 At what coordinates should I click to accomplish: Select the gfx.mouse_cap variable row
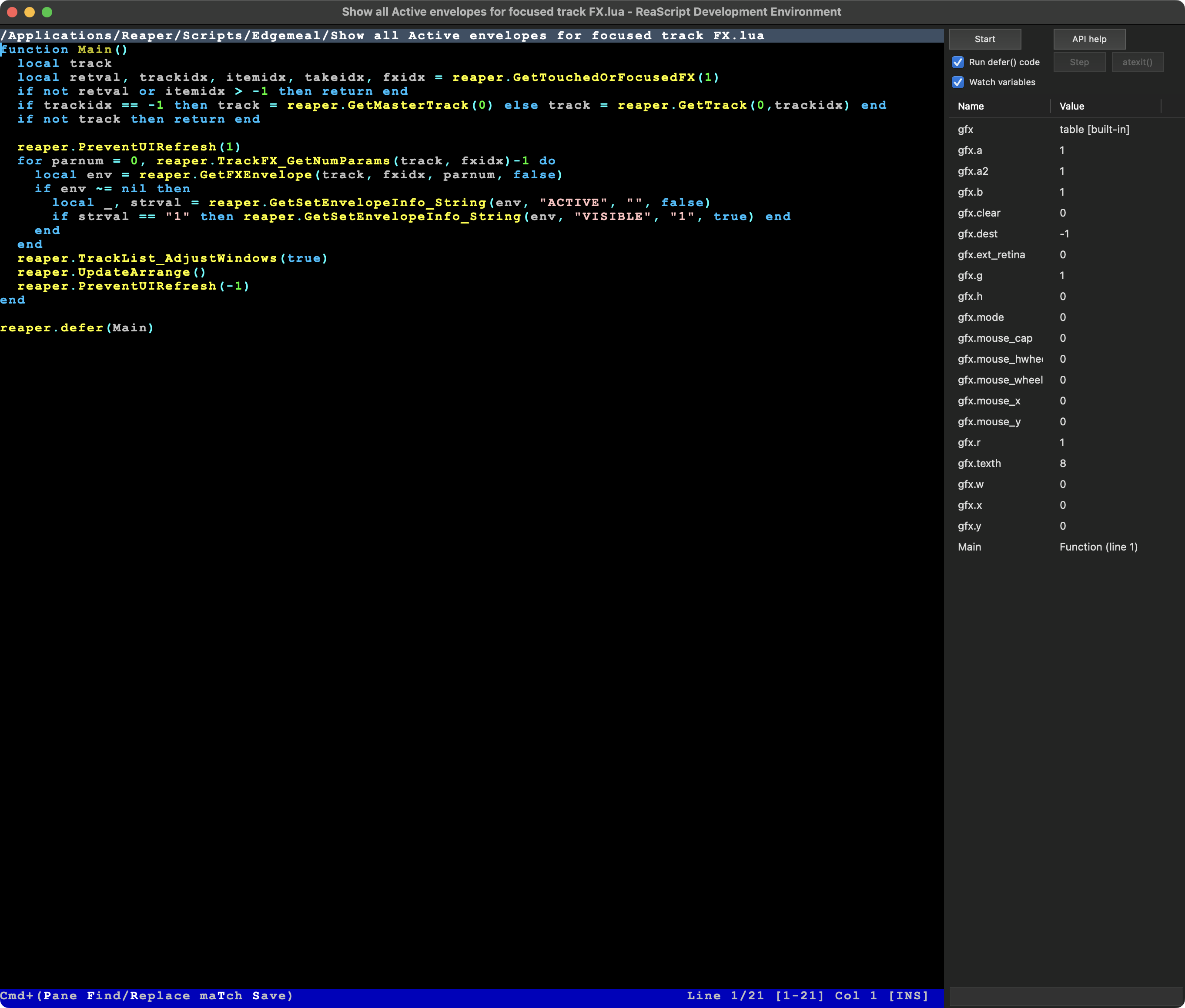click(x=994, y=338)
